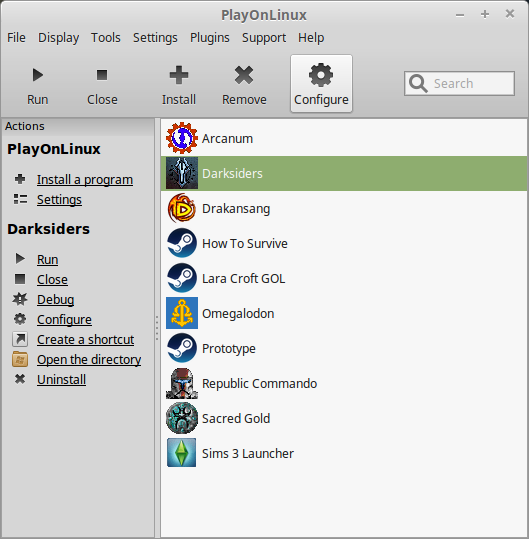The height and width of the screenshot is (539, 529).
Task: Open the File menu
Action: coord(16,37)
